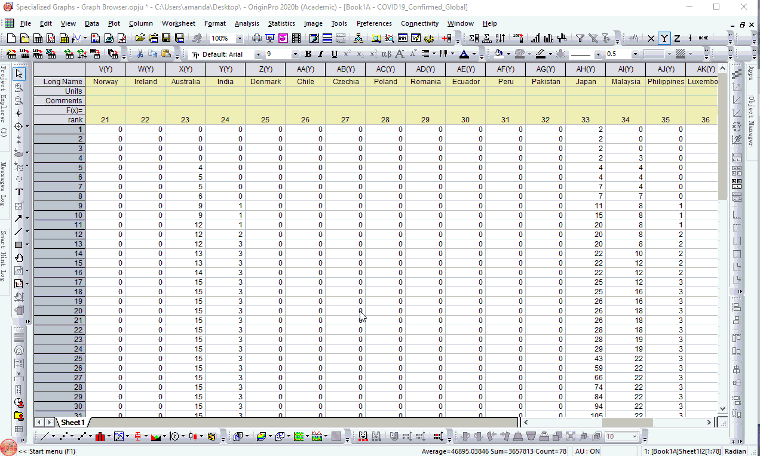Image resolution: width=760 pixels, height=456 pixels.
Task: Open the fill pattern dropdown
Action: pyautogui.click(x=691, y=54)
